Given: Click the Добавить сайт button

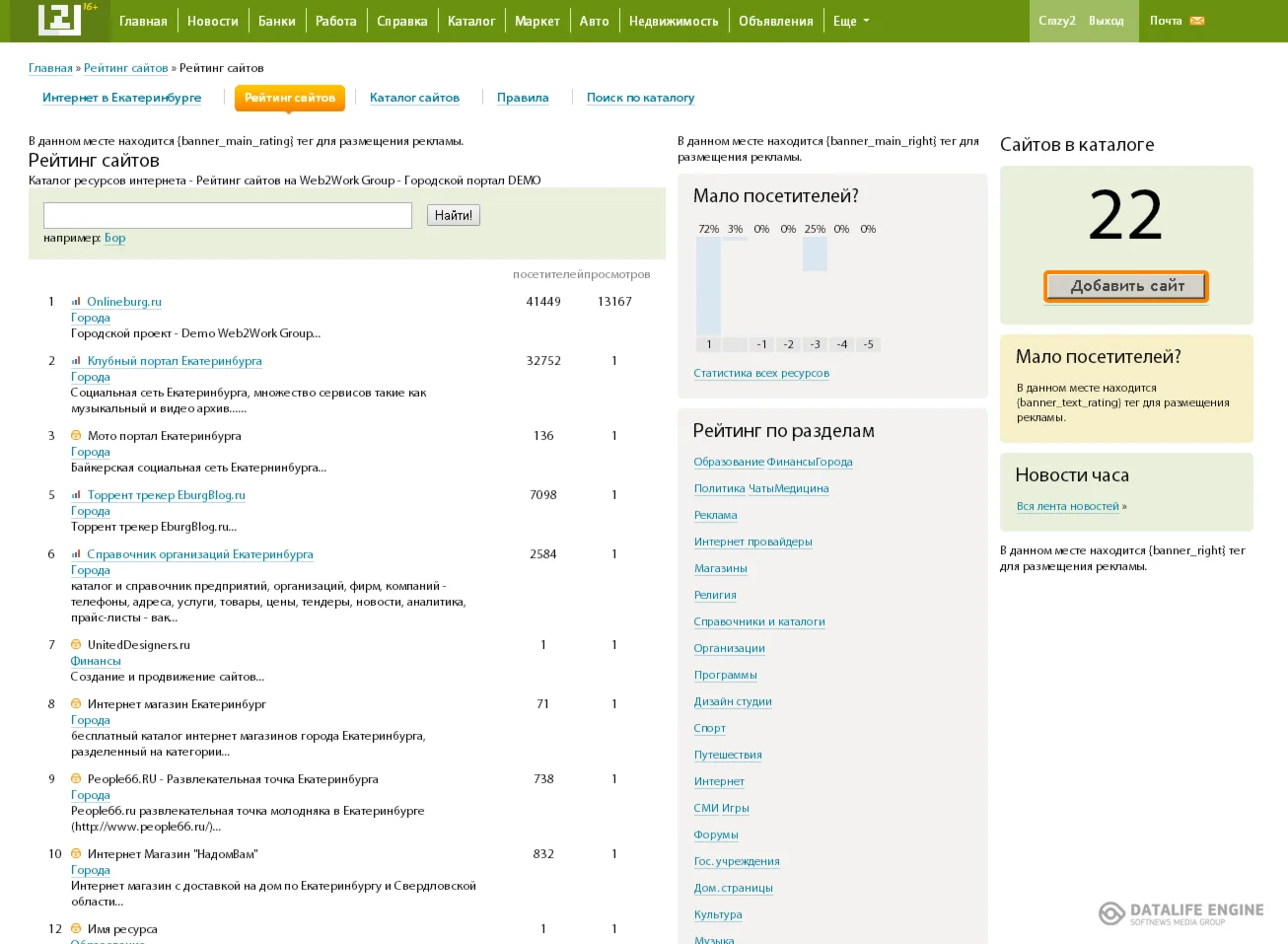Looking at the screenshot, I should pyautogui.click(x=1126, y=286).
